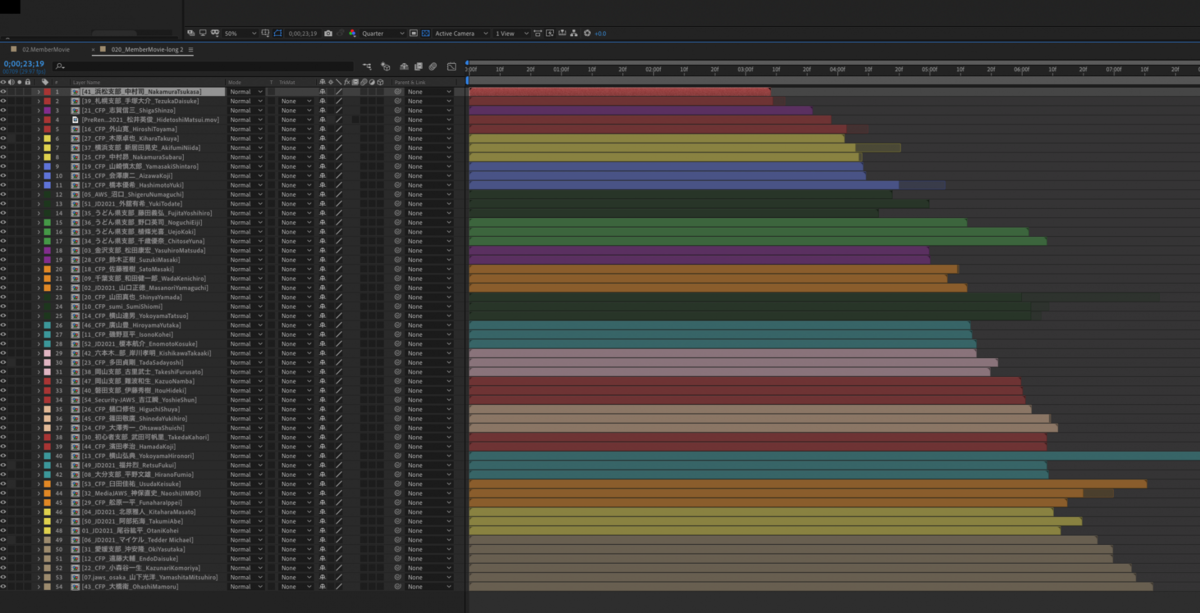Click the TrkMat column header
The image size is (1200, 613).
pos(288,82)
